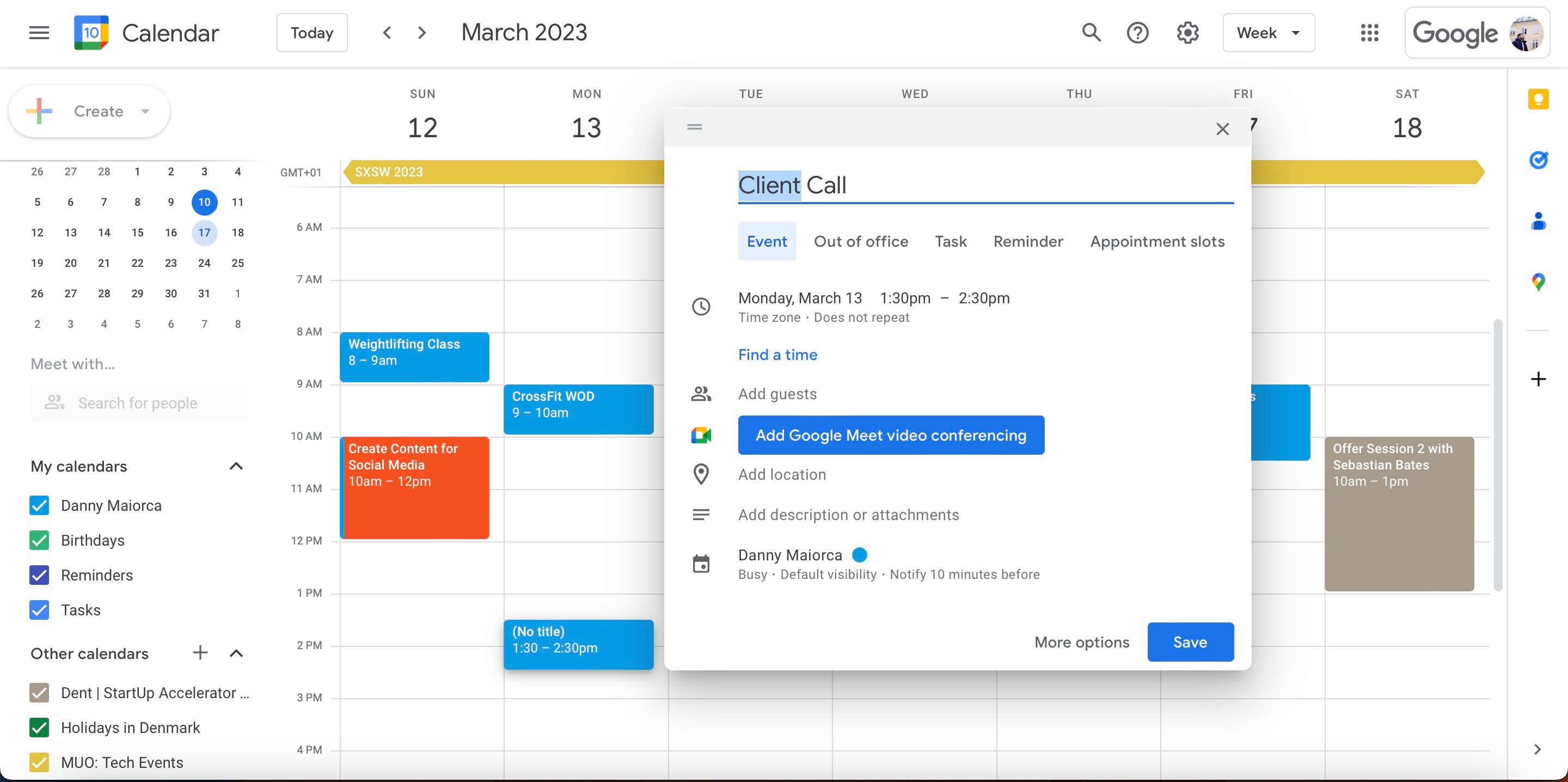The height and width of the screenshot is (782, 1568).
Task: Open the Create button dropdown
Action: 145,111
